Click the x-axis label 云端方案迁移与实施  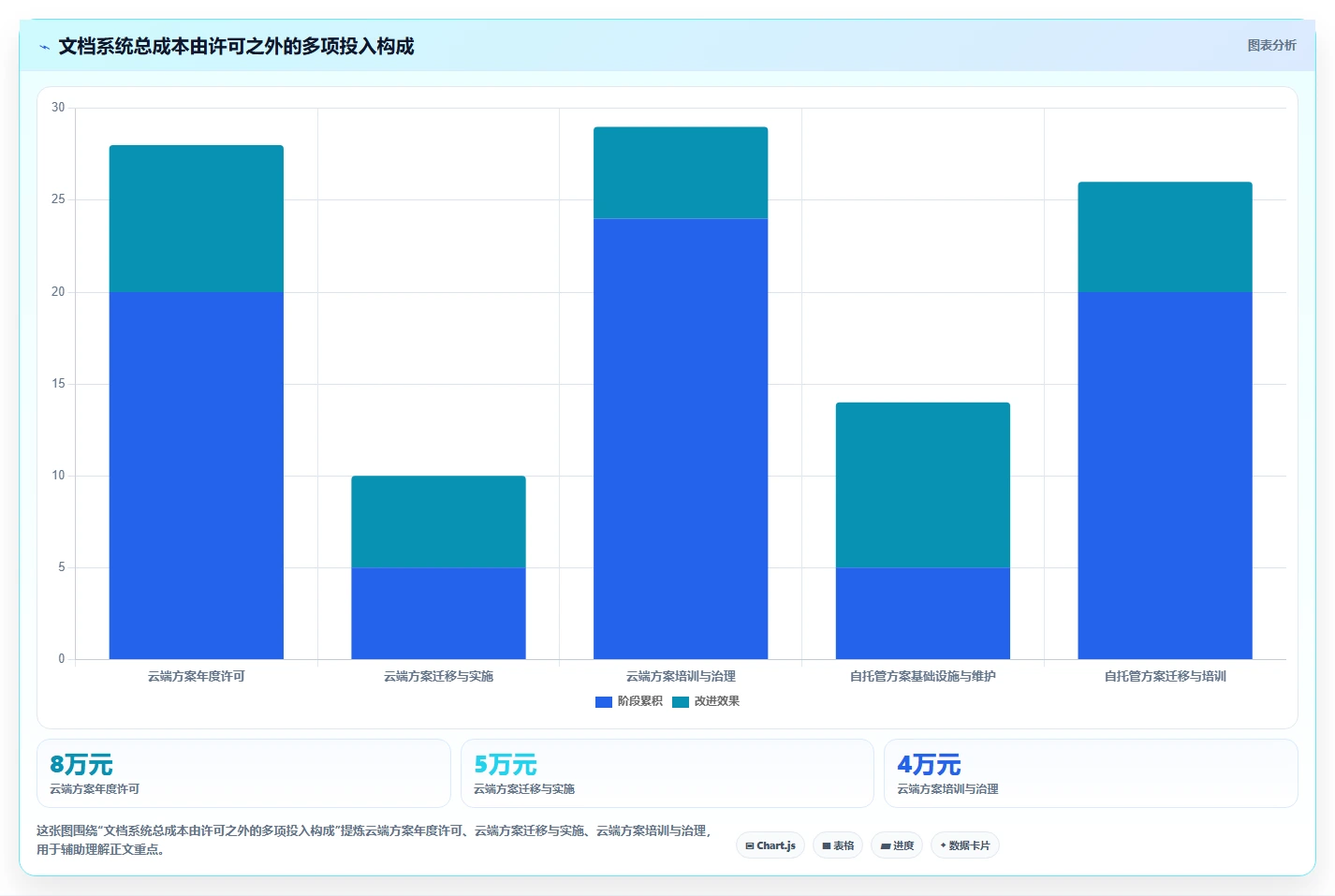click(x=438, y=676)
